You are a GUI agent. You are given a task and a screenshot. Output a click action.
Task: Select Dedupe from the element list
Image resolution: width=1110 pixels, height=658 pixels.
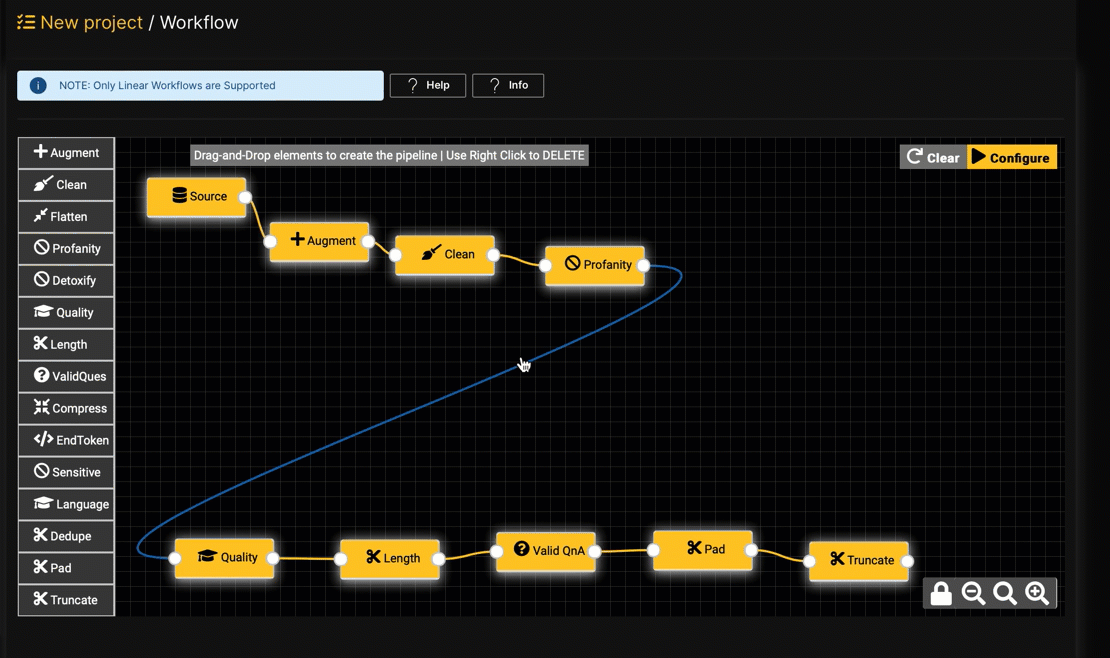coord(66,536)
